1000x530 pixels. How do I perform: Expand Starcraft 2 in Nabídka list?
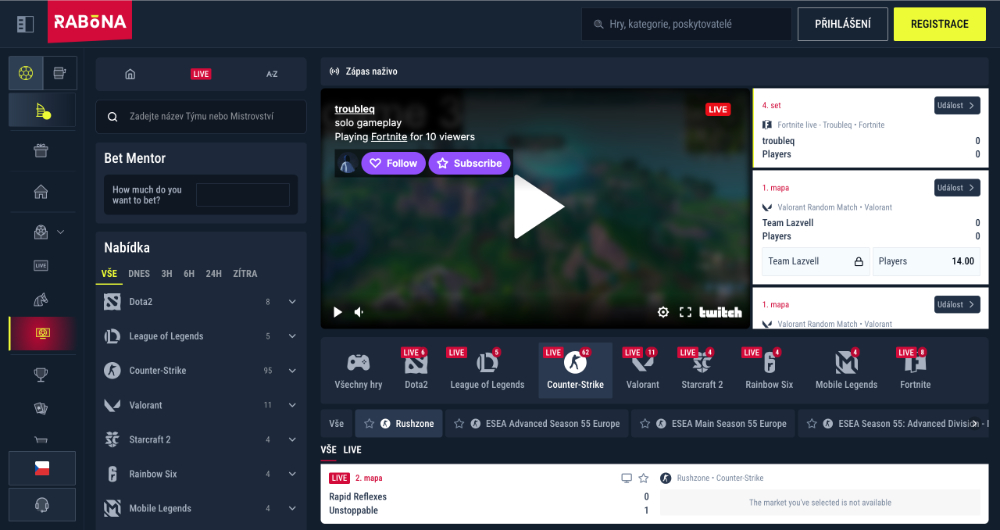tap(292, 439)
